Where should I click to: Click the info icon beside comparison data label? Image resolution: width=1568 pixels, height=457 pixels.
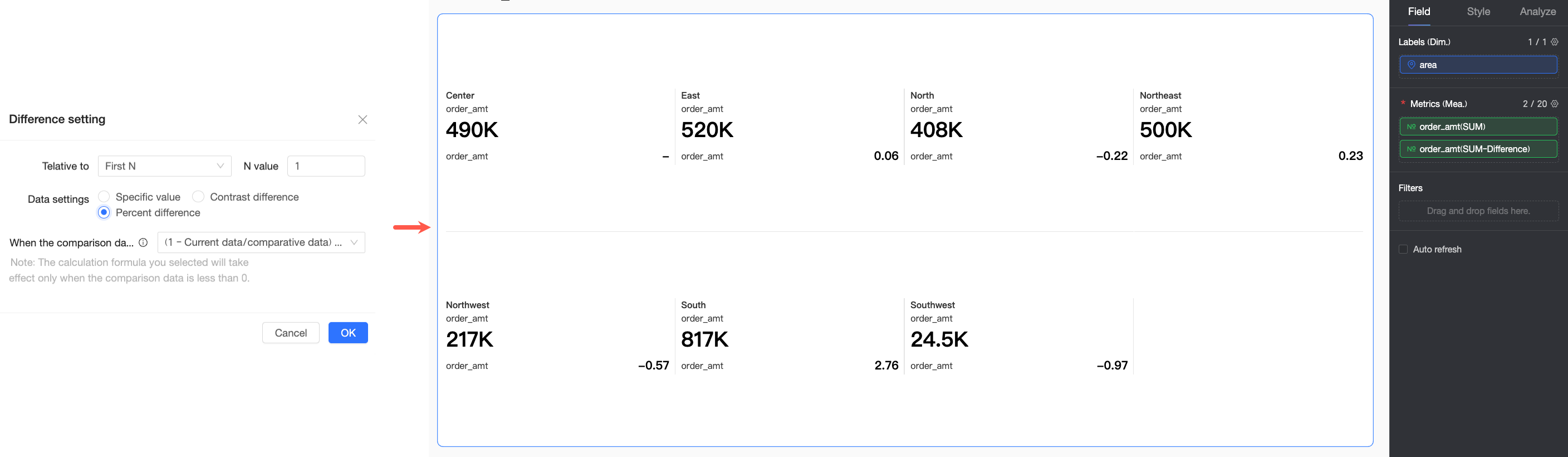pos(143,242)
